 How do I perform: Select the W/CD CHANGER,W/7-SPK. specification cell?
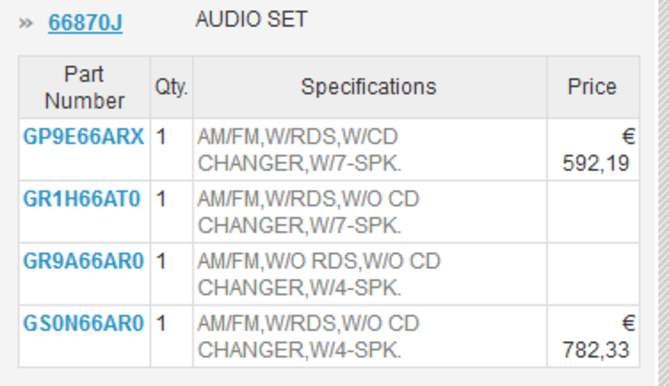click(x=369, y=150)
